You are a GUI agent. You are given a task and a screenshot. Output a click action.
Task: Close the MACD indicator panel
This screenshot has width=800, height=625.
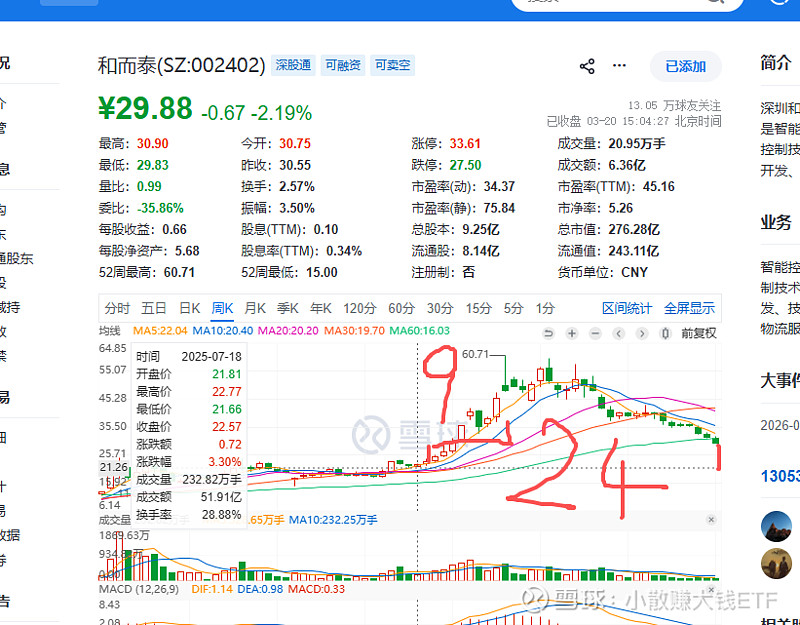point(711,589)
